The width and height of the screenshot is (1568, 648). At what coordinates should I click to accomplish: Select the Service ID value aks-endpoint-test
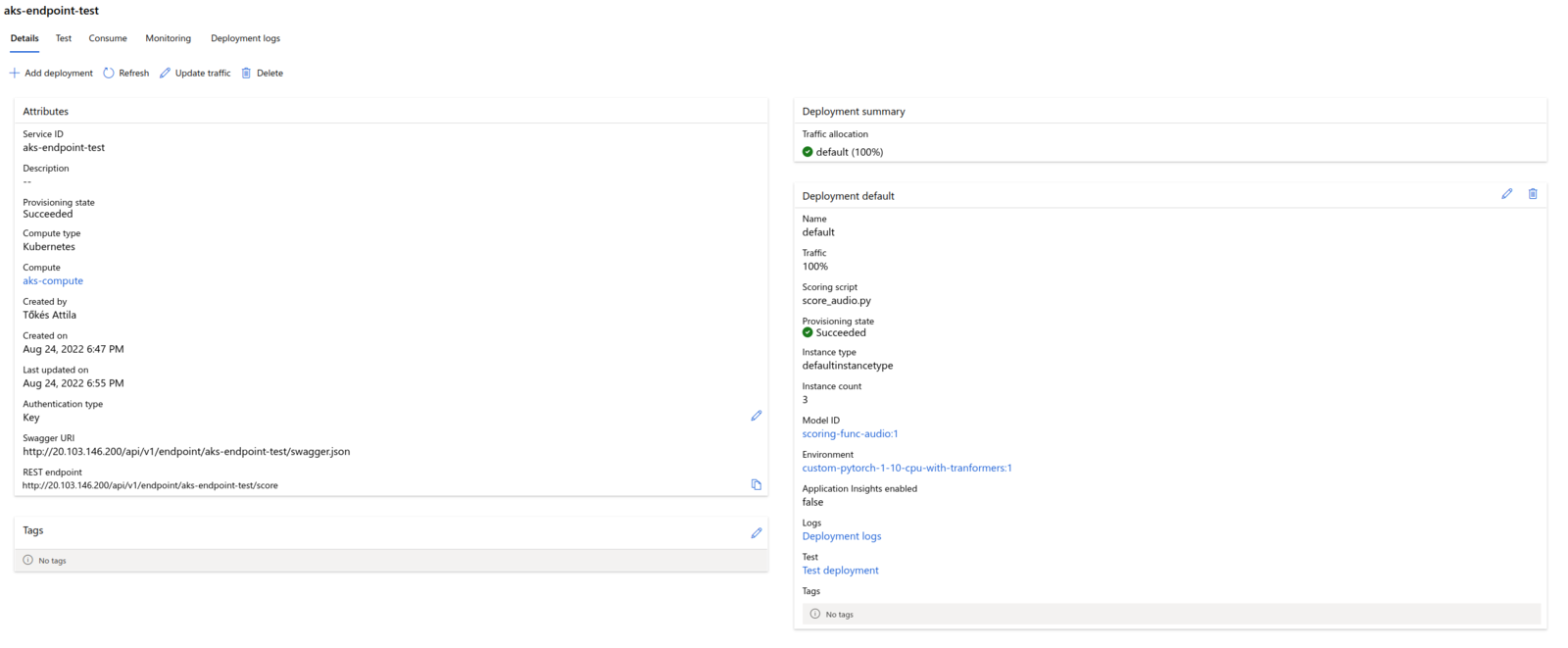[x=64, y=148]
